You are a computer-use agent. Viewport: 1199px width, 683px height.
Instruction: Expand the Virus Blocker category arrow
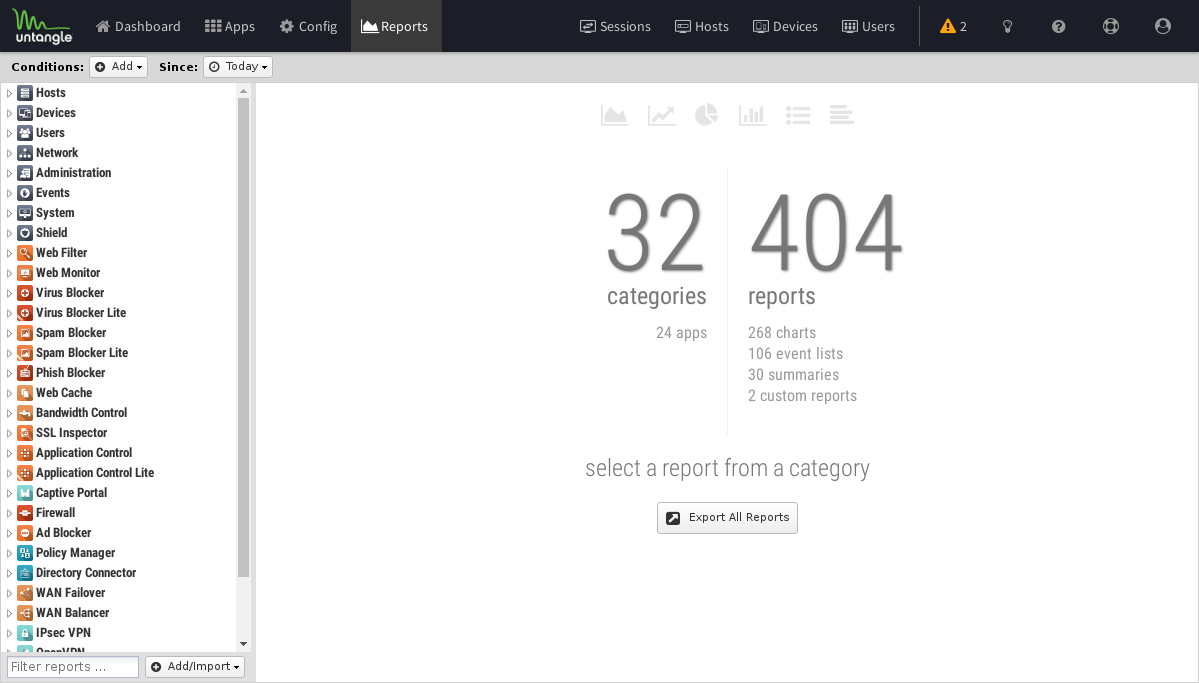9,293
